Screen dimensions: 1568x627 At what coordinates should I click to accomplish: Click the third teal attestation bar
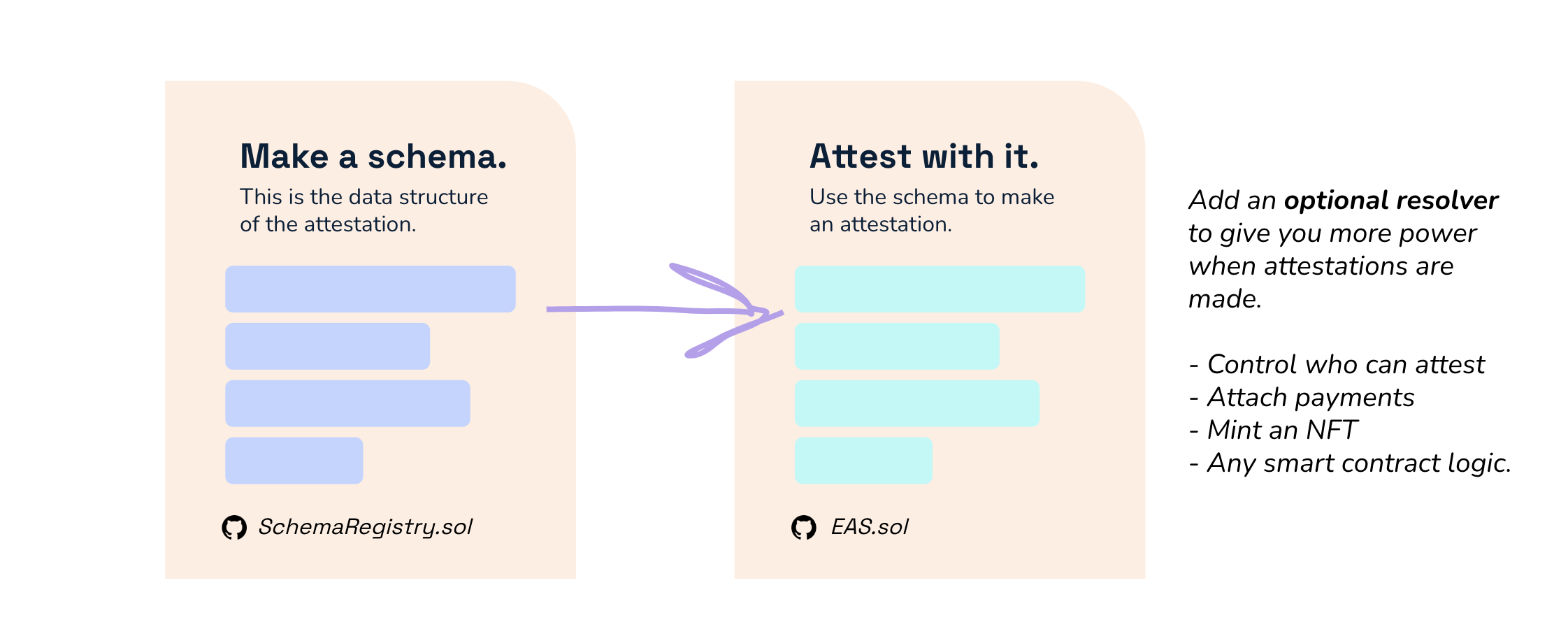click(916, 403)
